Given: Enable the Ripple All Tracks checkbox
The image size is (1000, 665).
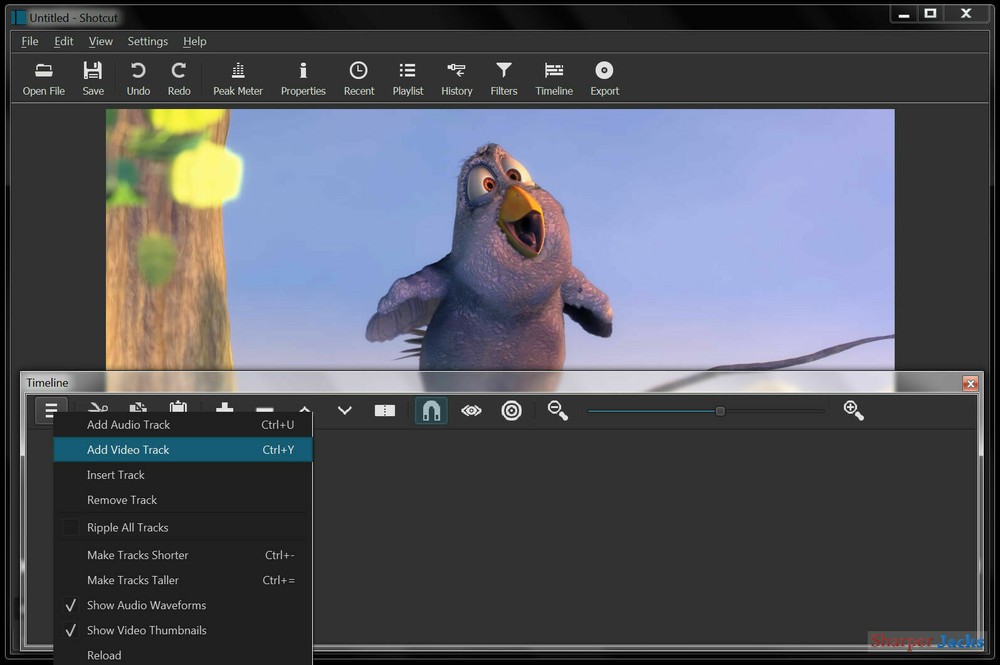Looking at the screenshot, I should [x=70, y=527].
